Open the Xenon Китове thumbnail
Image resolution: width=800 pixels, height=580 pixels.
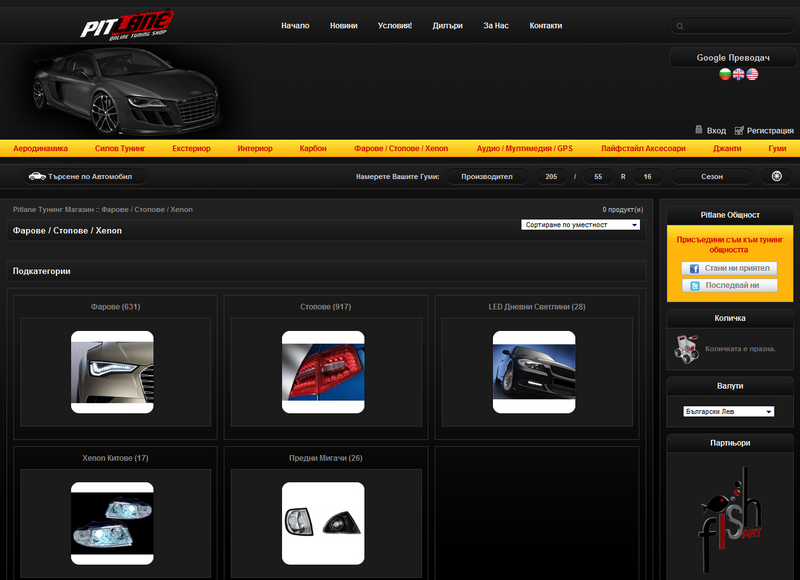click(112, 523)
